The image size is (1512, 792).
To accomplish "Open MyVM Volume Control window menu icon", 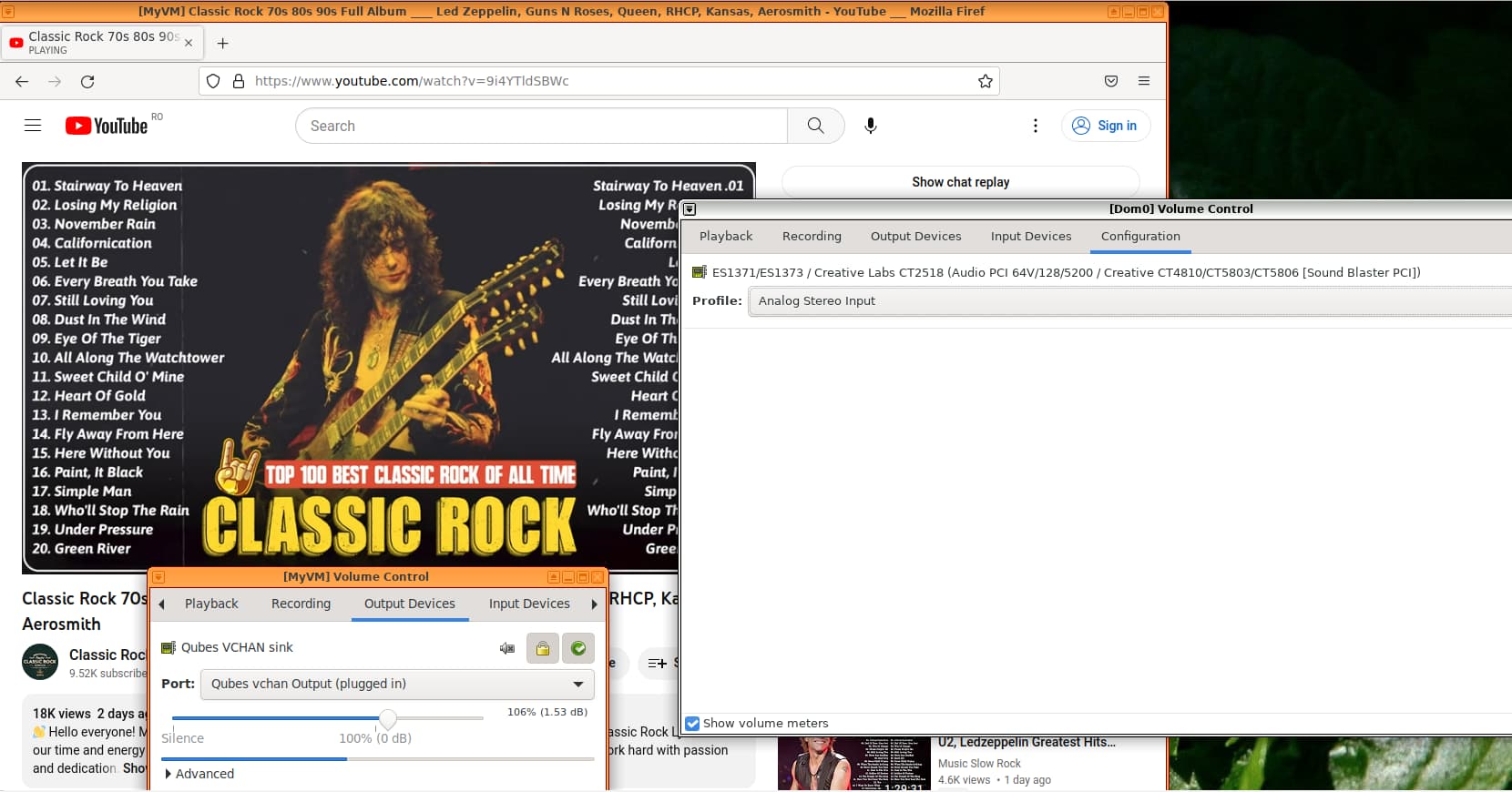I will tap(158, 577).
